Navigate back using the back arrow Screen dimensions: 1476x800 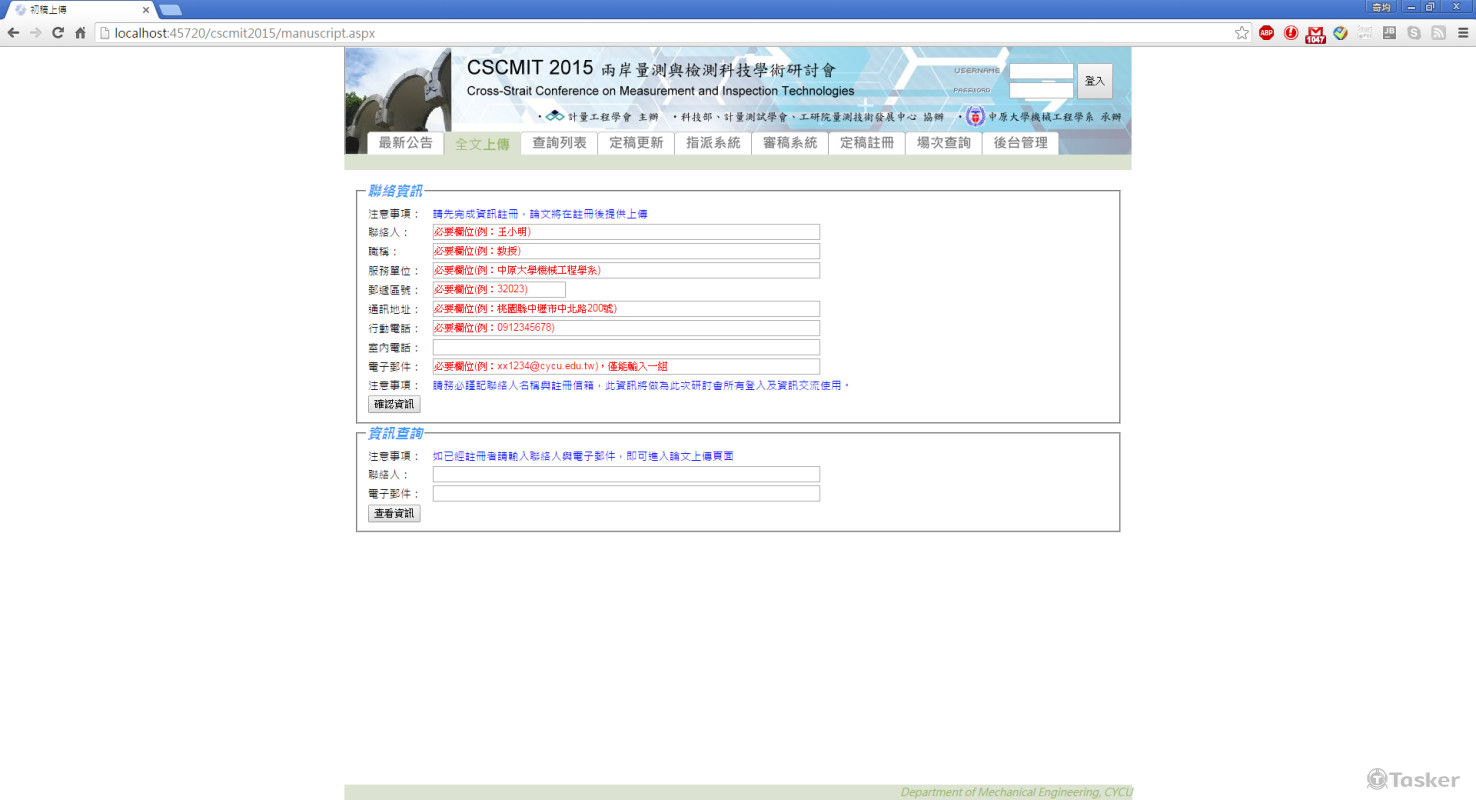coord(14,32)
